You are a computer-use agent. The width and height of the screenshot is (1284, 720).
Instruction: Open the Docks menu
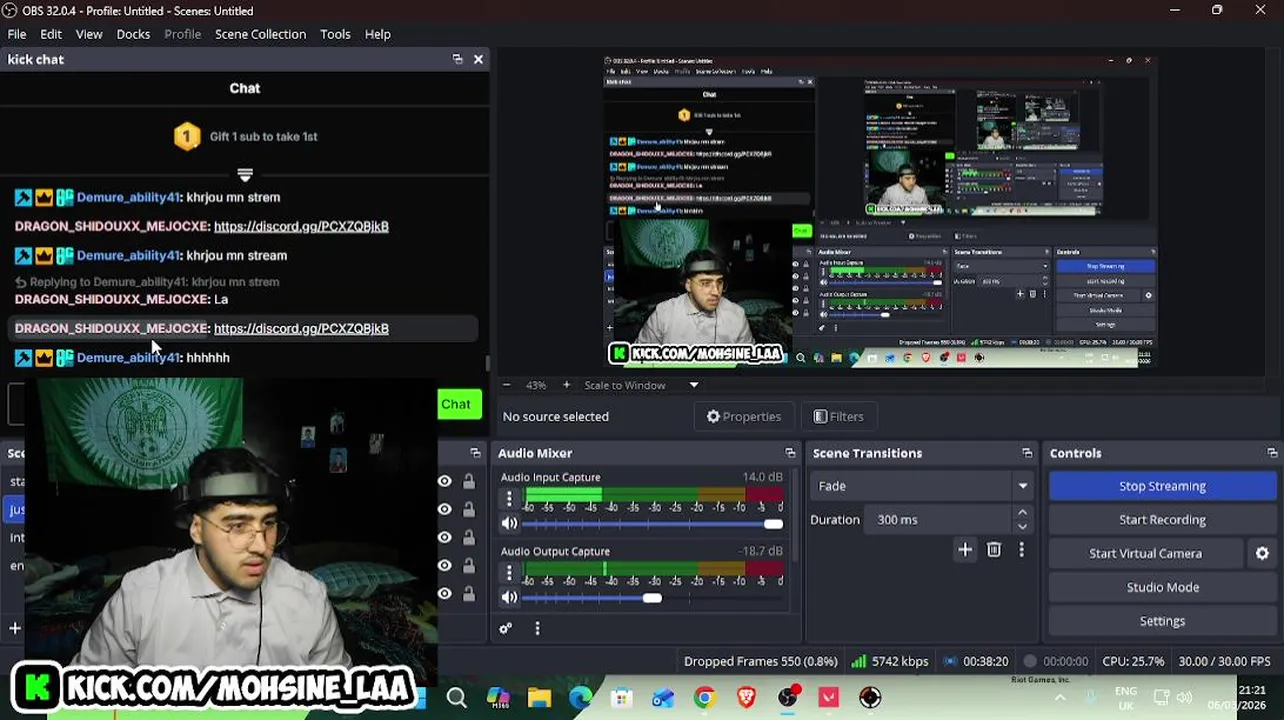point(133,34)
